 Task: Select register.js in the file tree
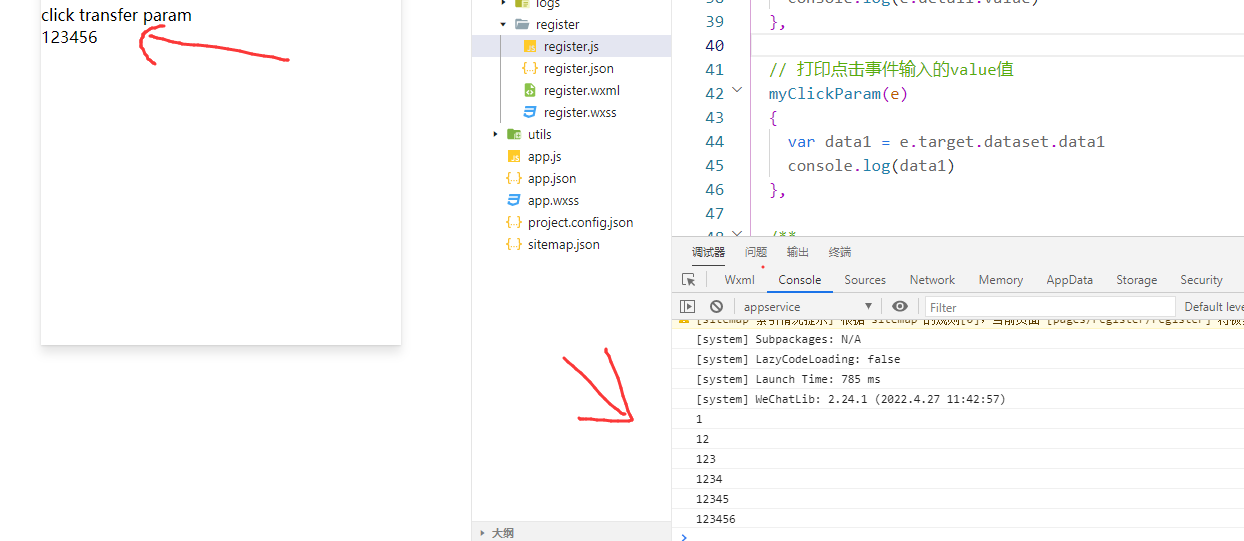[572, 46]
